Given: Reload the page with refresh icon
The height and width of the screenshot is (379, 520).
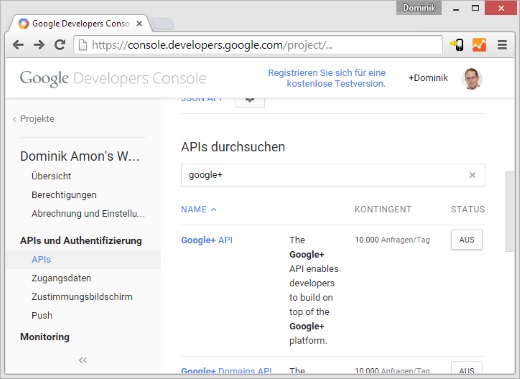Looking at the screenshot, I should pyautogui.click(x=60, y=45).
